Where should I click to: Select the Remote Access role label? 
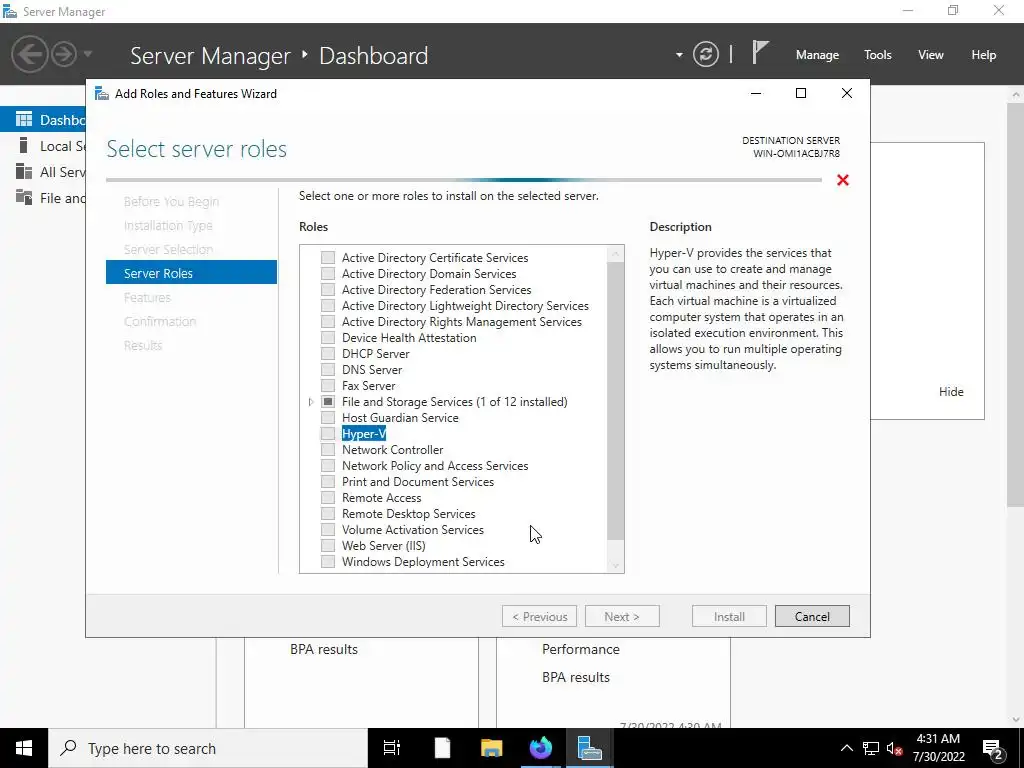pyautogui.click(x=381, y=498)
